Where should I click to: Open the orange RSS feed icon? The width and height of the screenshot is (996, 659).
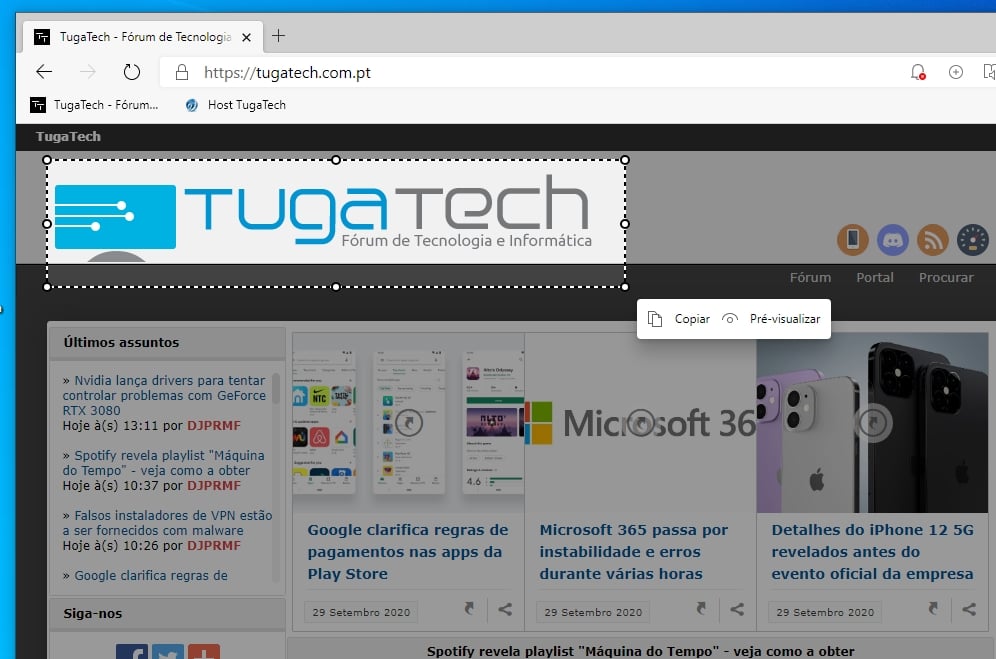coord(932,240)
